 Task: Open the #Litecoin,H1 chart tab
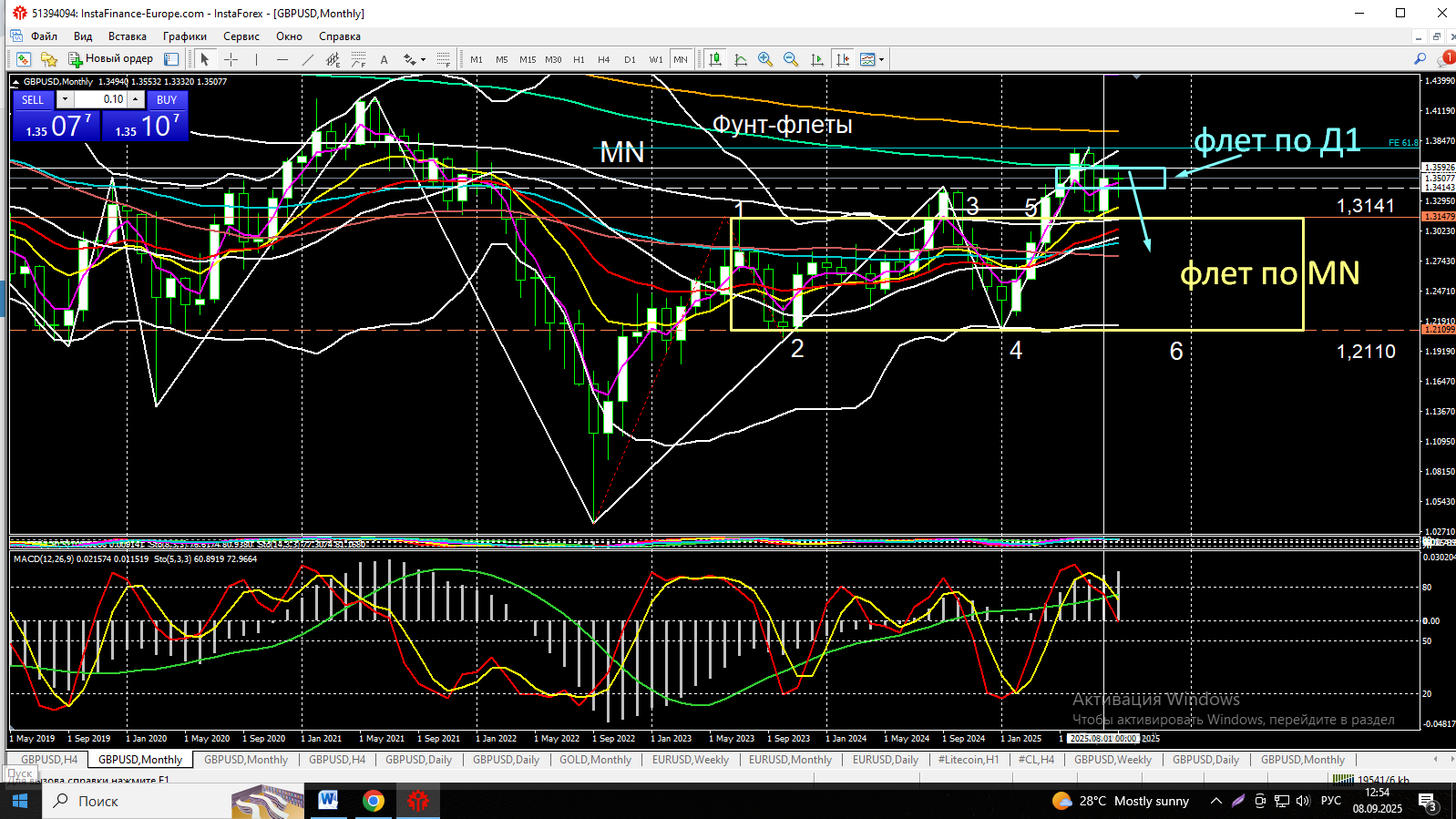(x=969, y=760)
